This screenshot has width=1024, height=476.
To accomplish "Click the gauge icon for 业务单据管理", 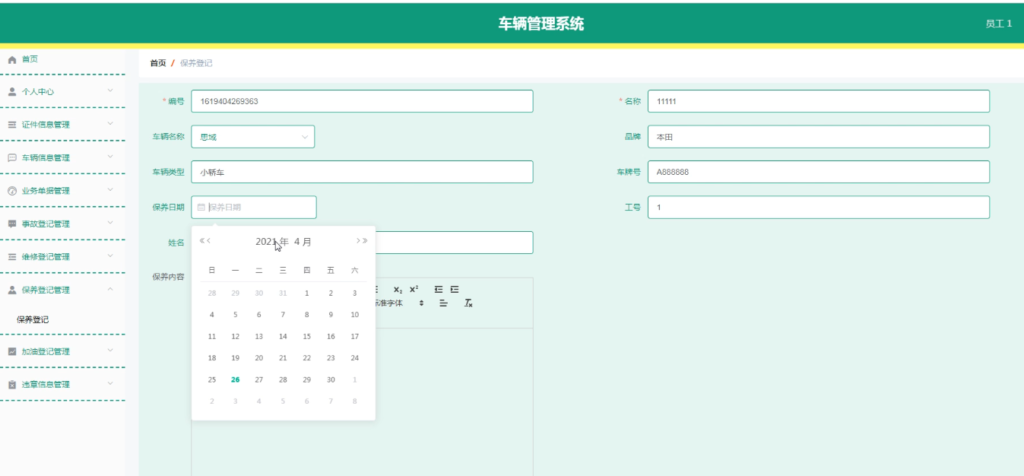I will 12,191.
